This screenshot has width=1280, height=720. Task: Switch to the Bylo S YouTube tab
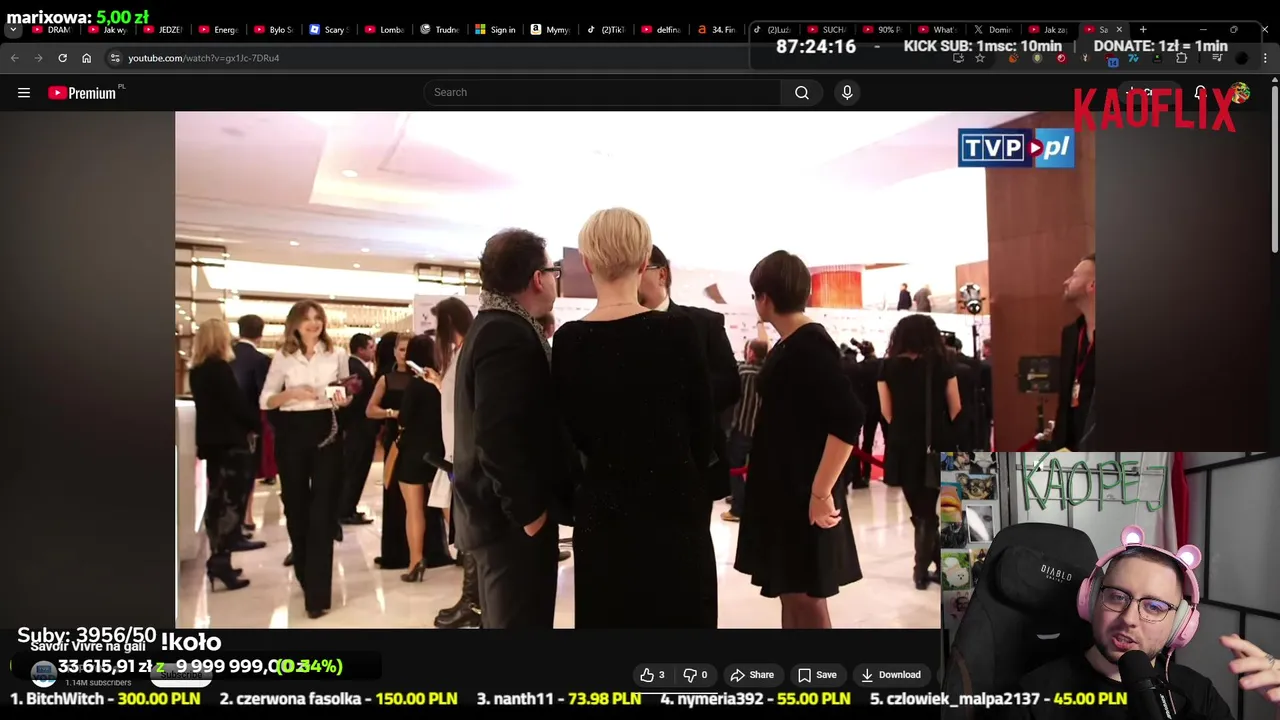(x=273, y=30)
